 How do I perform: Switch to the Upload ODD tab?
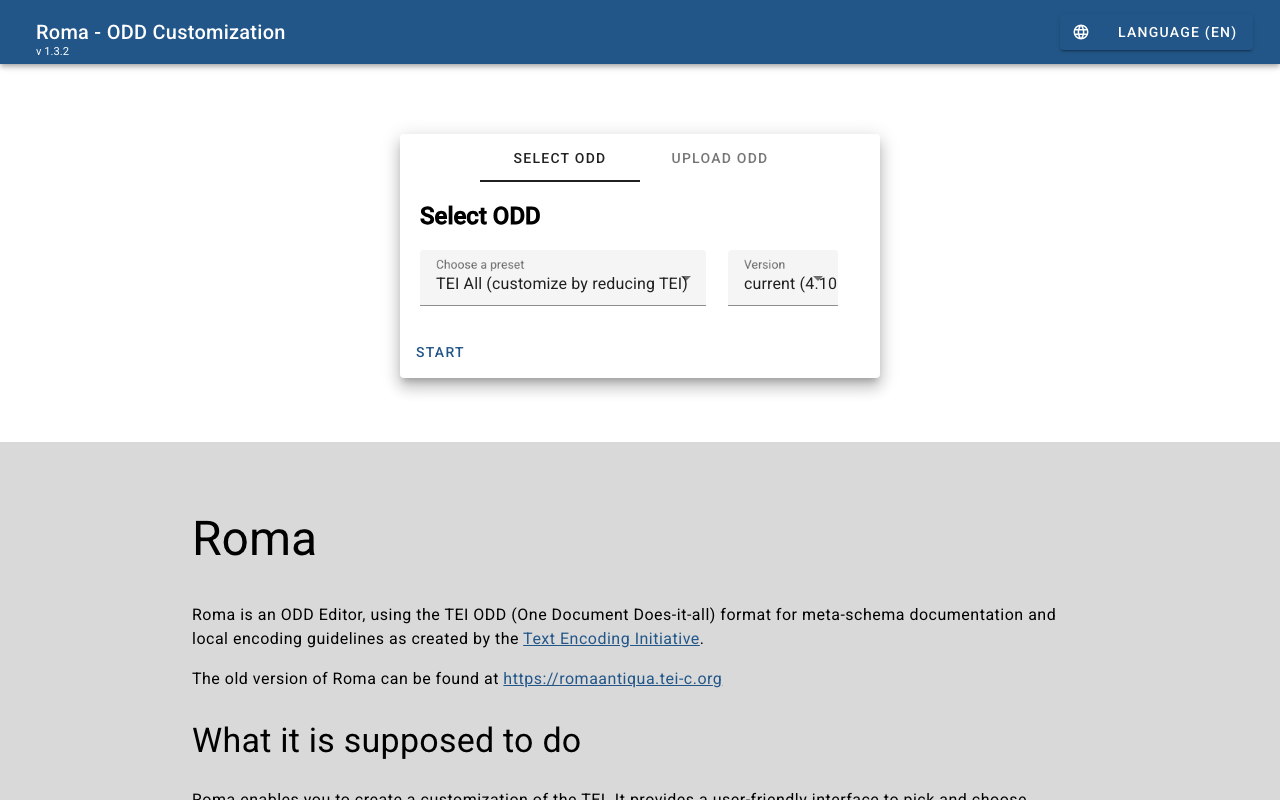click(x=719, y=158)
